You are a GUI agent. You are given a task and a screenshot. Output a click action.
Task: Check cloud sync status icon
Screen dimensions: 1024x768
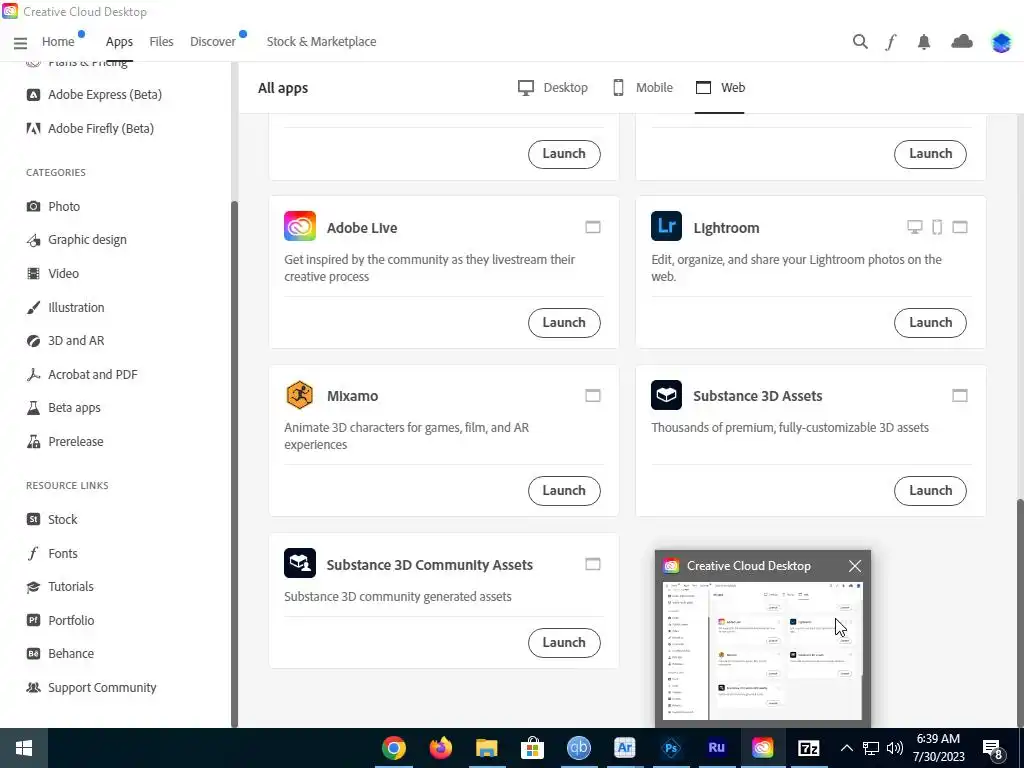pyautogui.click(x=961, y=42)
